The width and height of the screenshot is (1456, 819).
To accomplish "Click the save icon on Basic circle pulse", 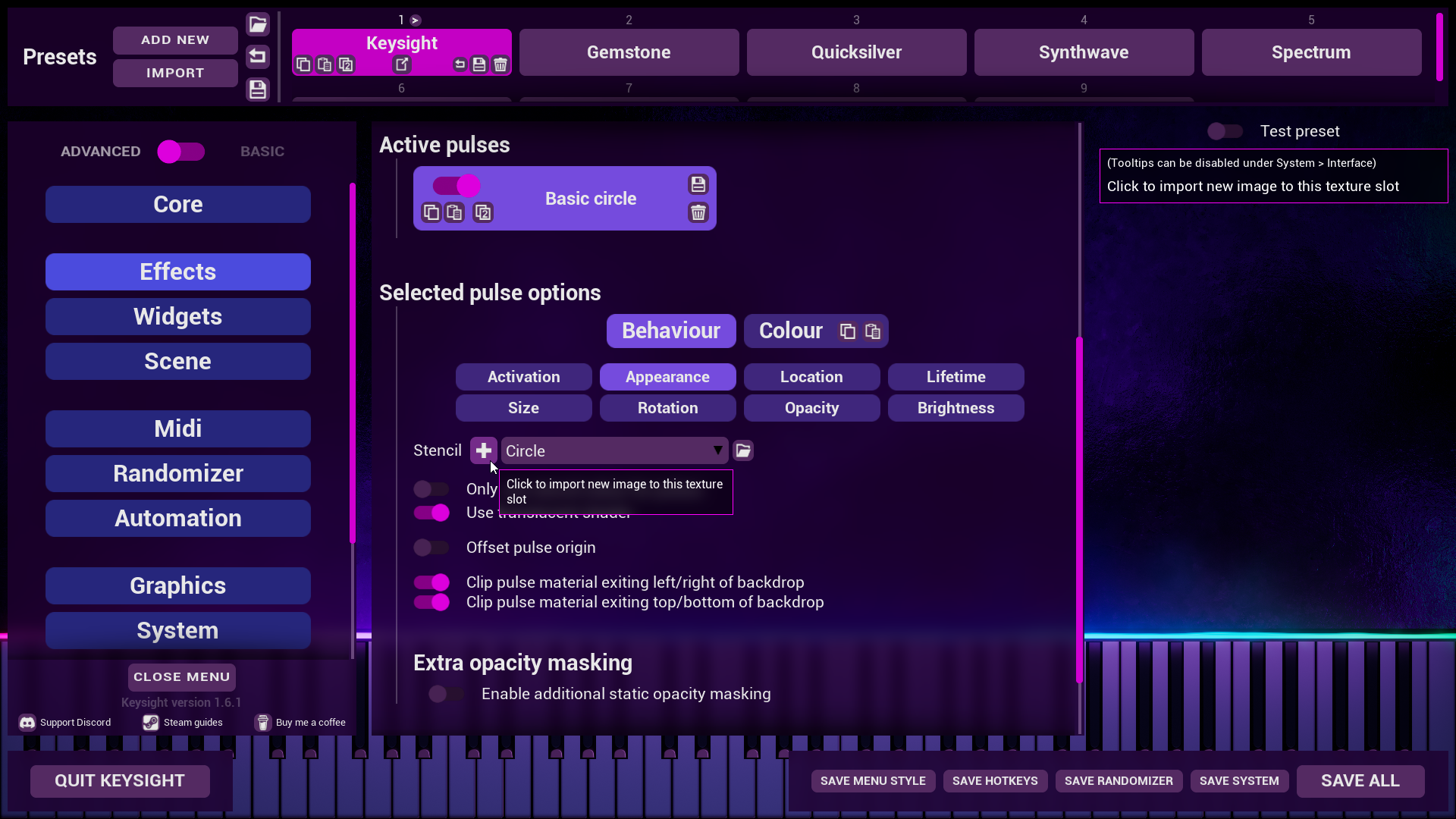I will click(698, 184).
